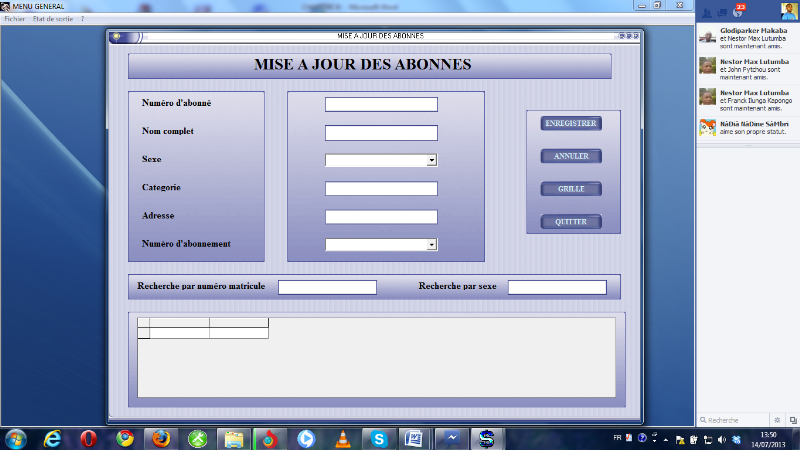Open Glodiparker Makaba news item
The height and width of the screenshot is (450, 800).
tap(748, 38)
